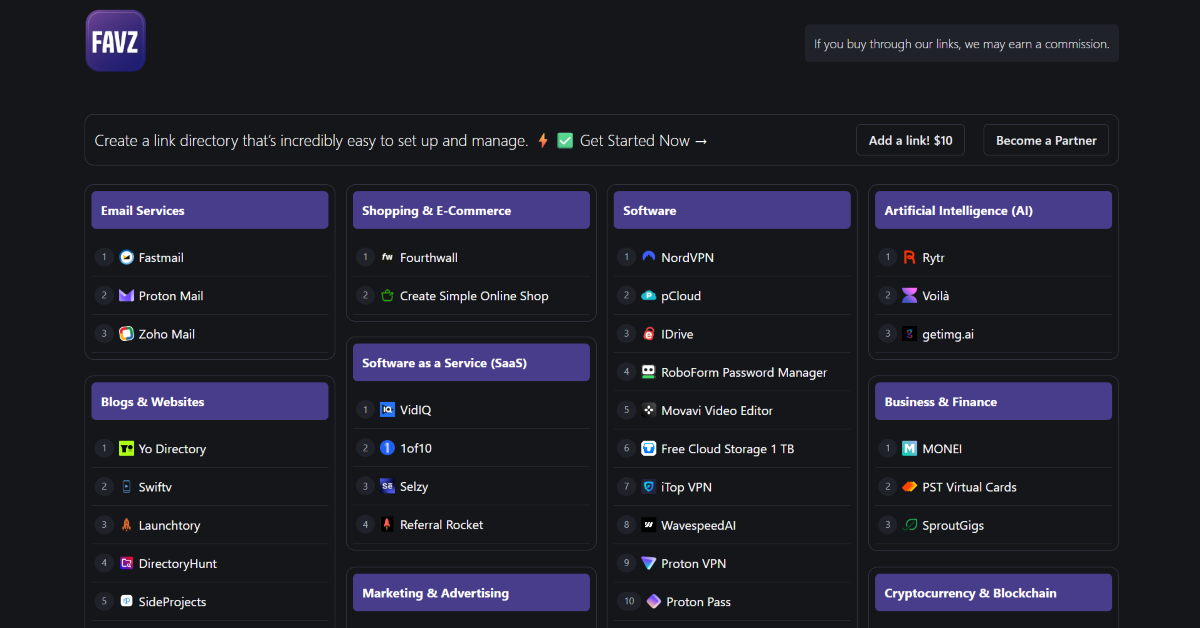Click the Proton Mail icon
The height and width of the screenshot is (628, 1200).
coord(127,296)
